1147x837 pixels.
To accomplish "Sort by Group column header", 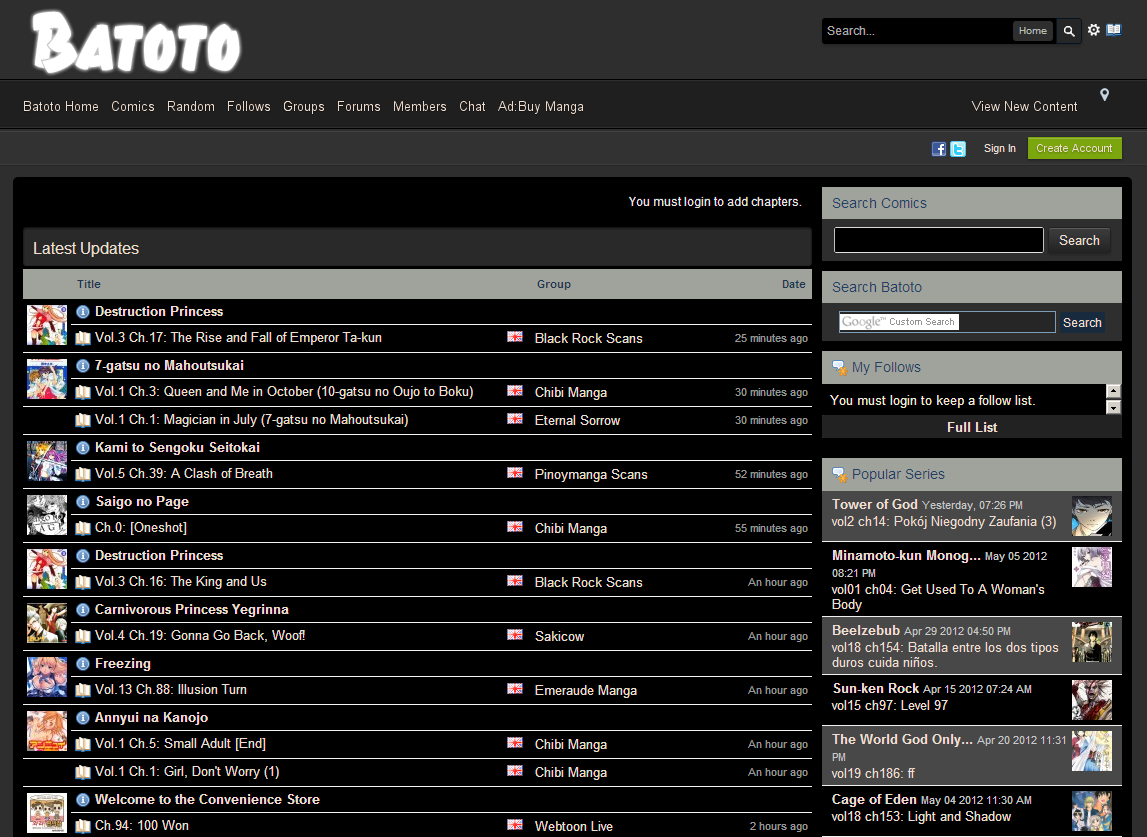I will coord(554,284).
